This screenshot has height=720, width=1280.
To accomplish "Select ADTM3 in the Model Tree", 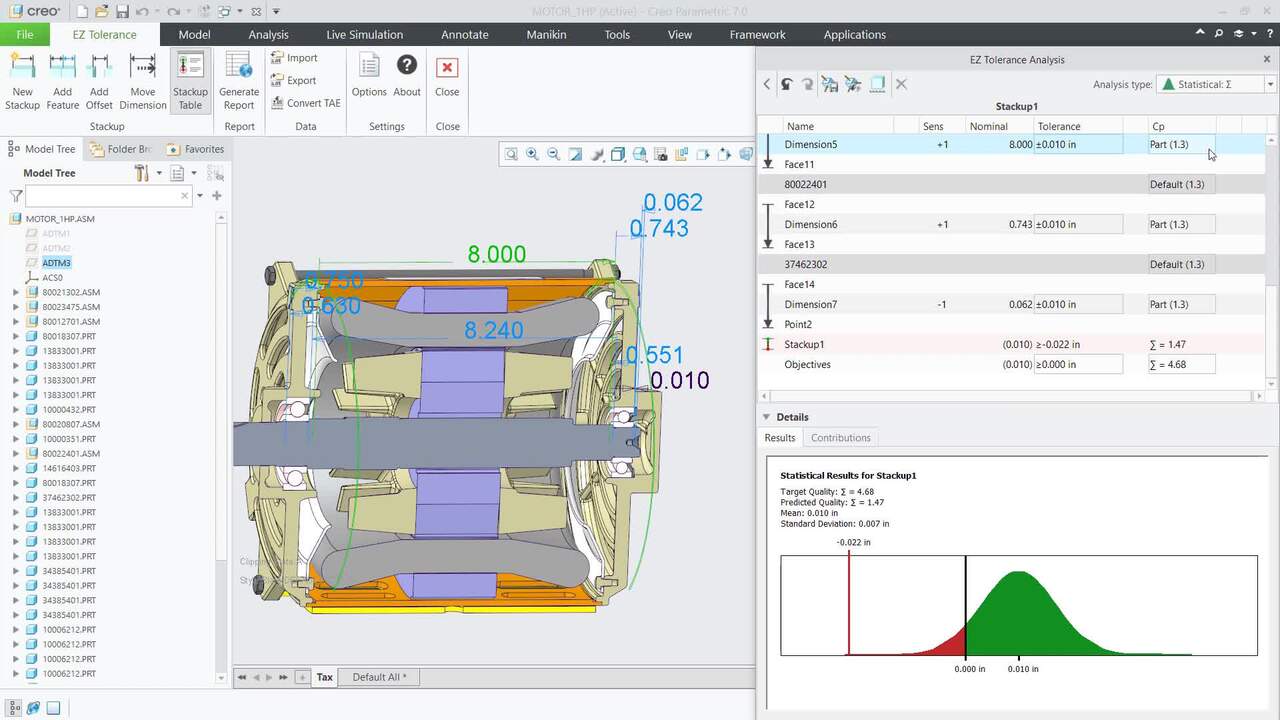I will pos(56,263).
